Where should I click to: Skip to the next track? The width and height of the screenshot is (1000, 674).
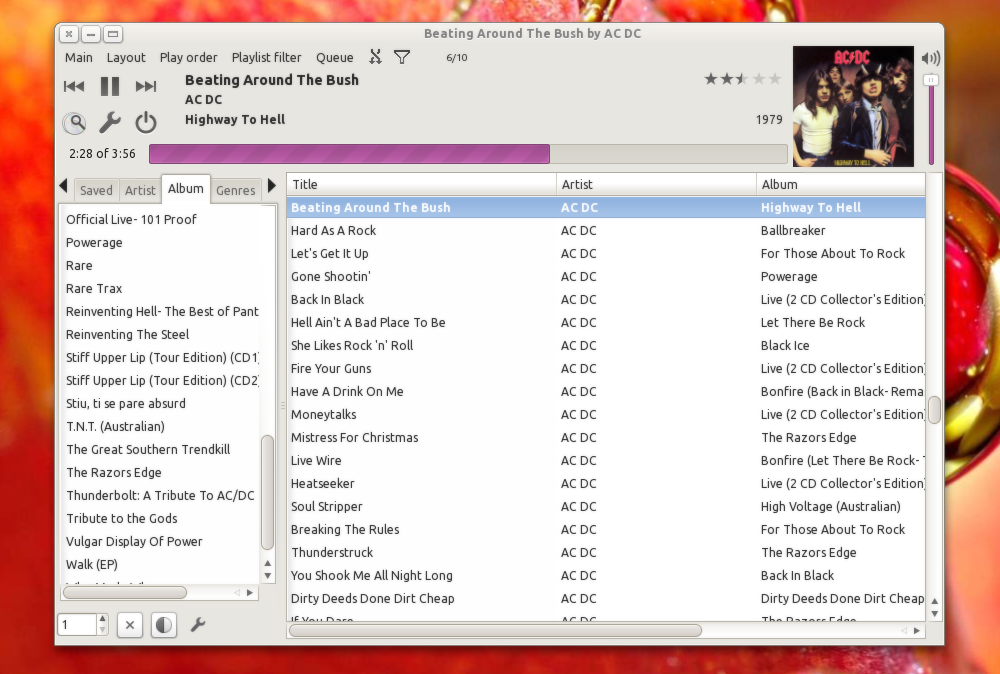[146, 86]
